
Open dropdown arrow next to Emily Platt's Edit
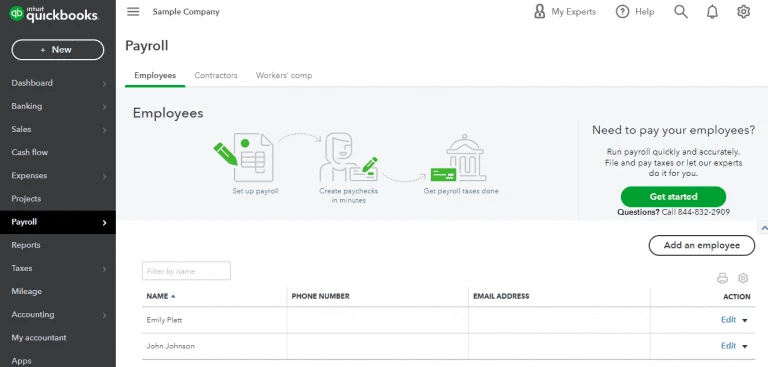(744, 320)
